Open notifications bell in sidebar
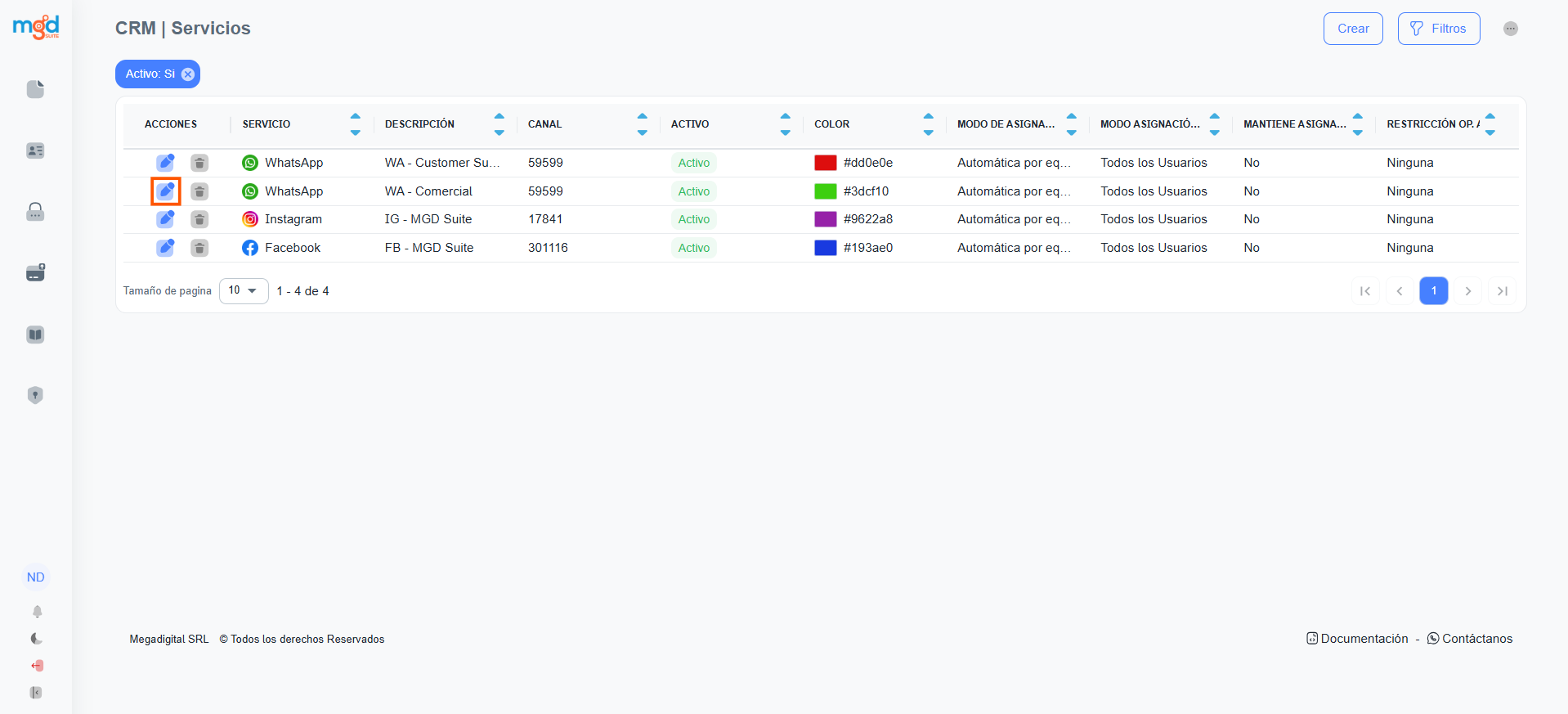Viewport: 1568px width, 714px height. tap(37, 612)
